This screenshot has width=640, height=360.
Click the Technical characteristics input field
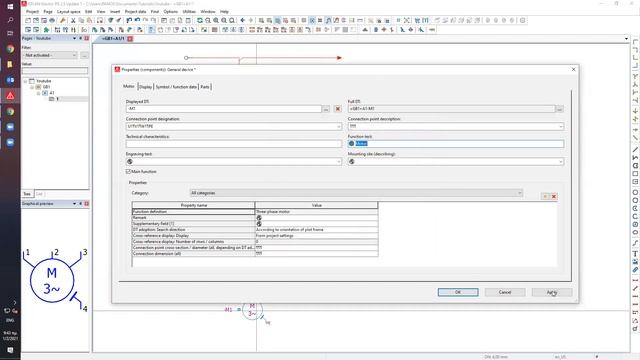click(234, 144)
